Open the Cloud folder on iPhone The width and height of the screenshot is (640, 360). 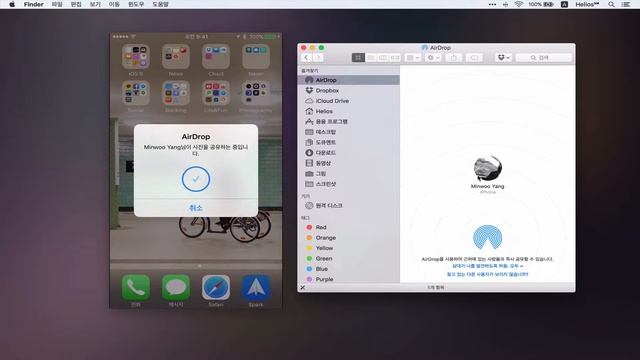[x=216, y=57]
